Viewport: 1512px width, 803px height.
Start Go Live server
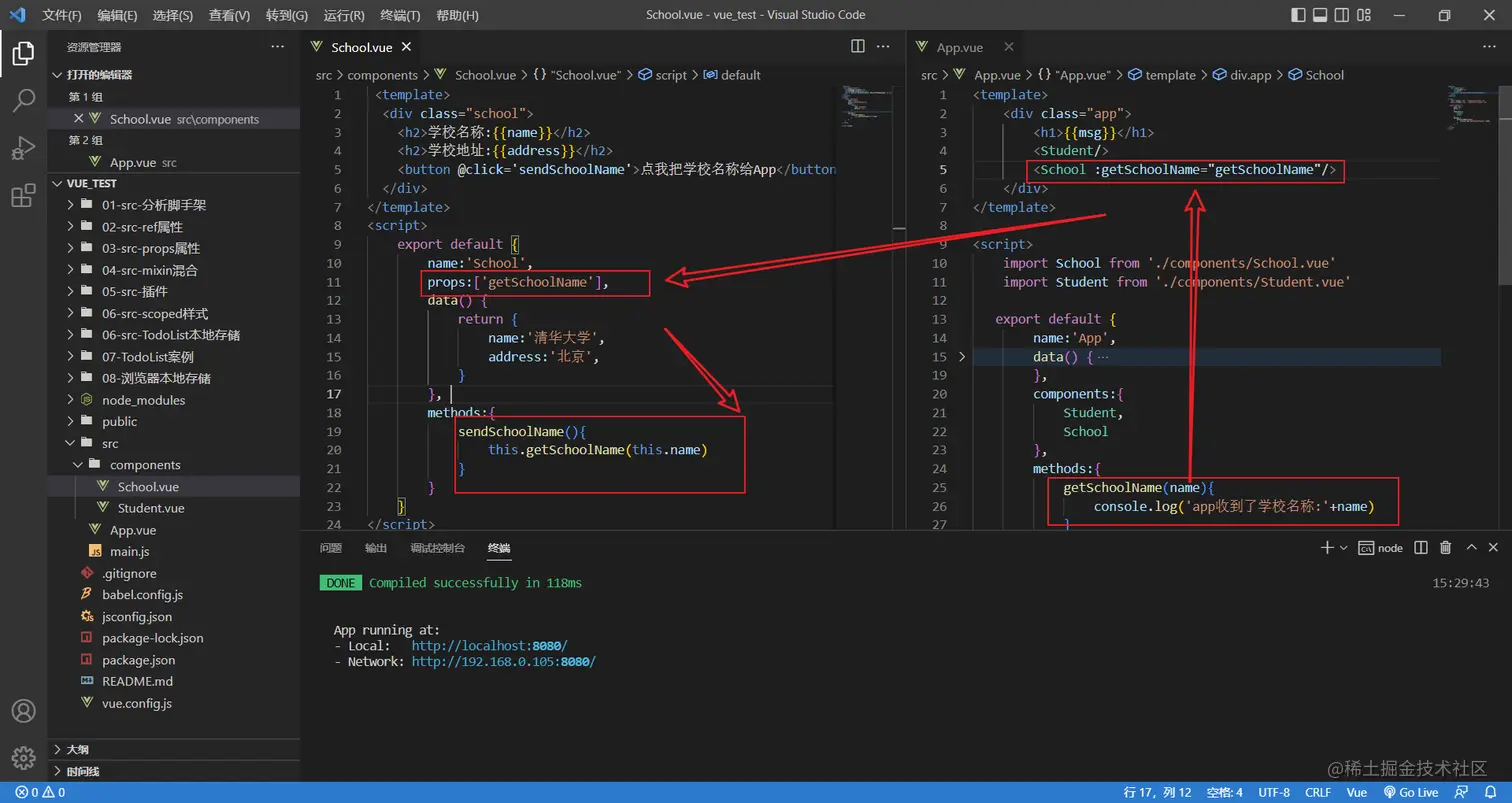[1410, 793]
